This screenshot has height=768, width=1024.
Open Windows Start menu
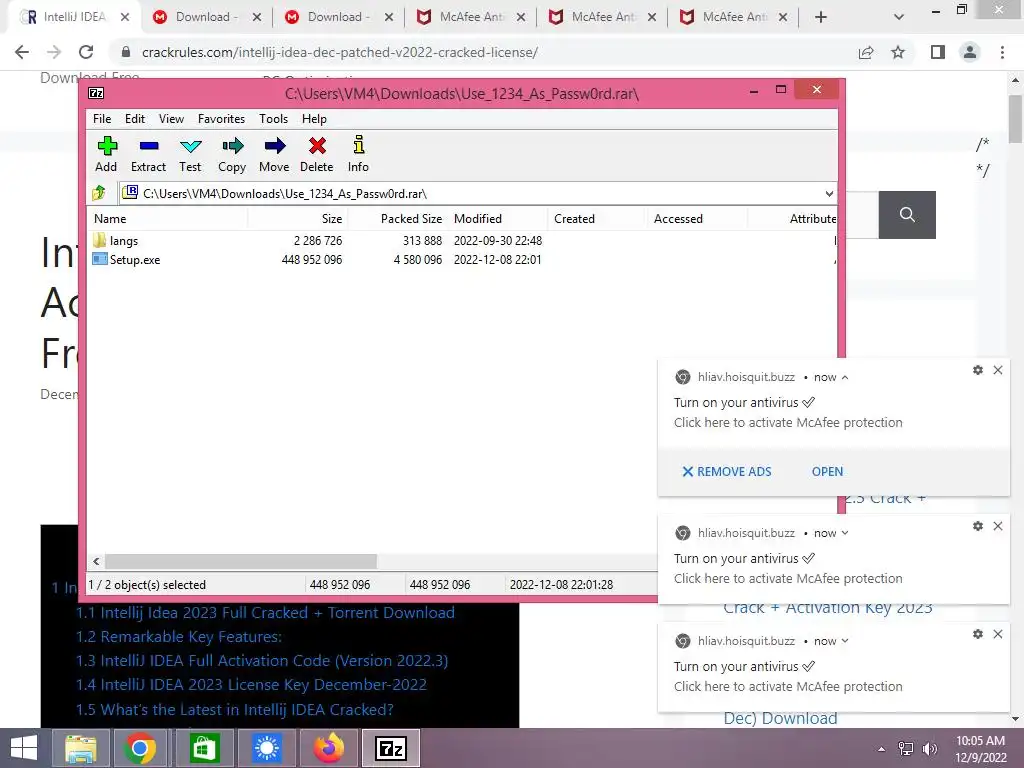[x=24, y=748]
